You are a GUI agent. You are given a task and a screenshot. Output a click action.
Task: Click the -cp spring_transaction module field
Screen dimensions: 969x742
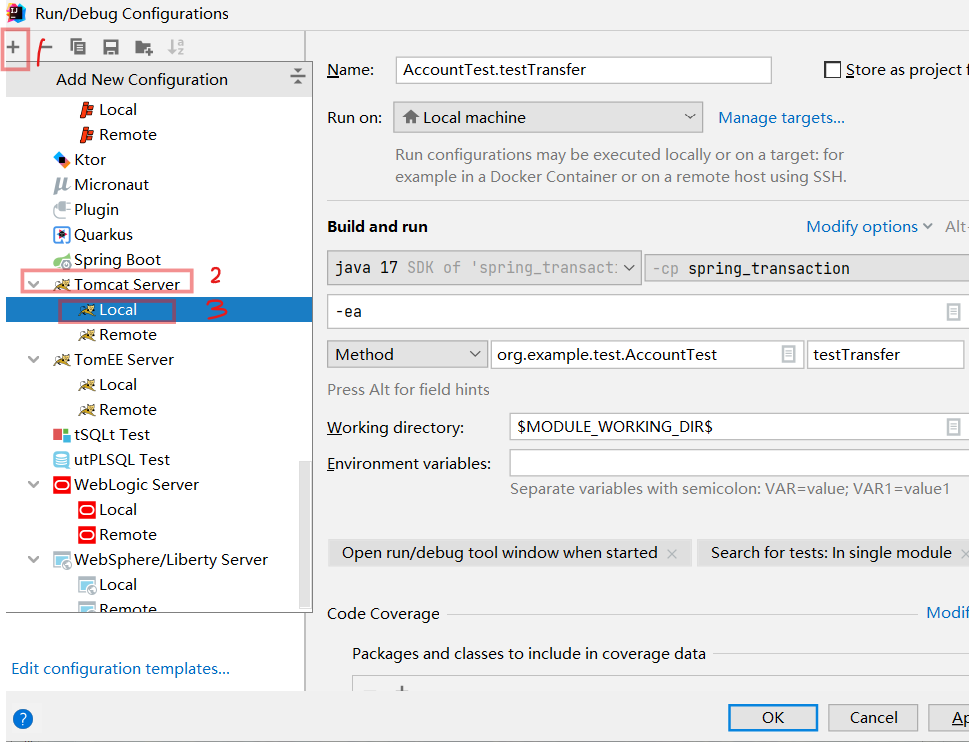click(x=806, y=268)
